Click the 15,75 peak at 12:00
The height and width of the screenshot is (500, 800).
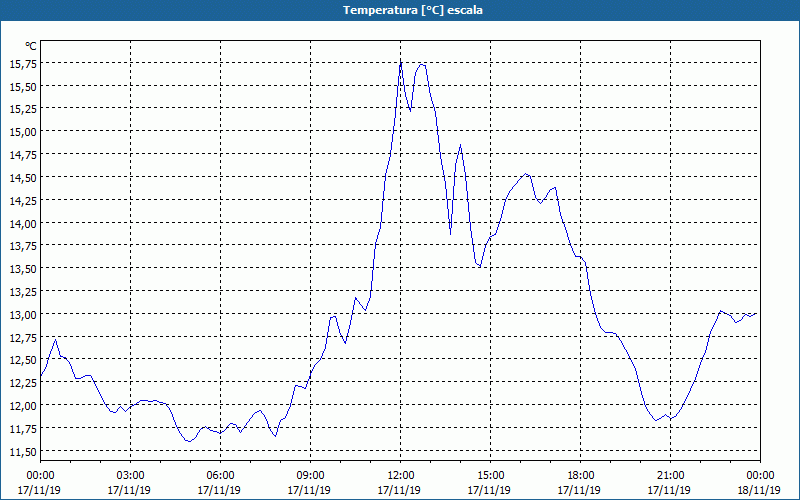[401, 63]
